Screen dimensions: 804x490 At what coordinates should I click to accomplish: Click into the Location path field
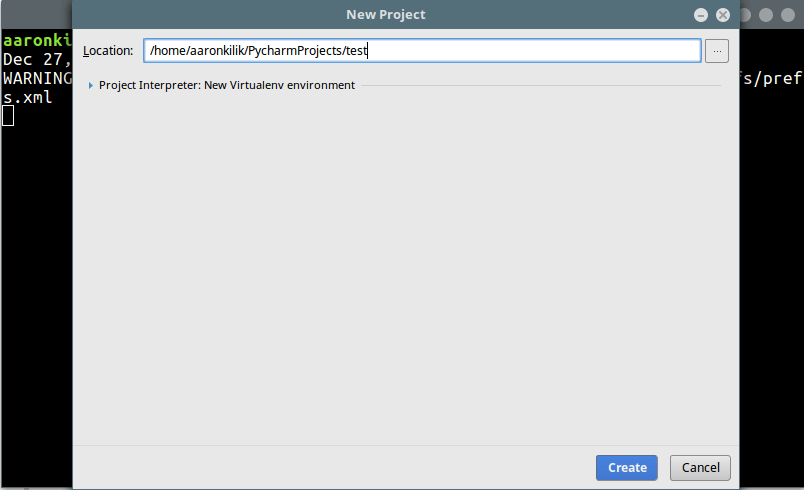421,50
